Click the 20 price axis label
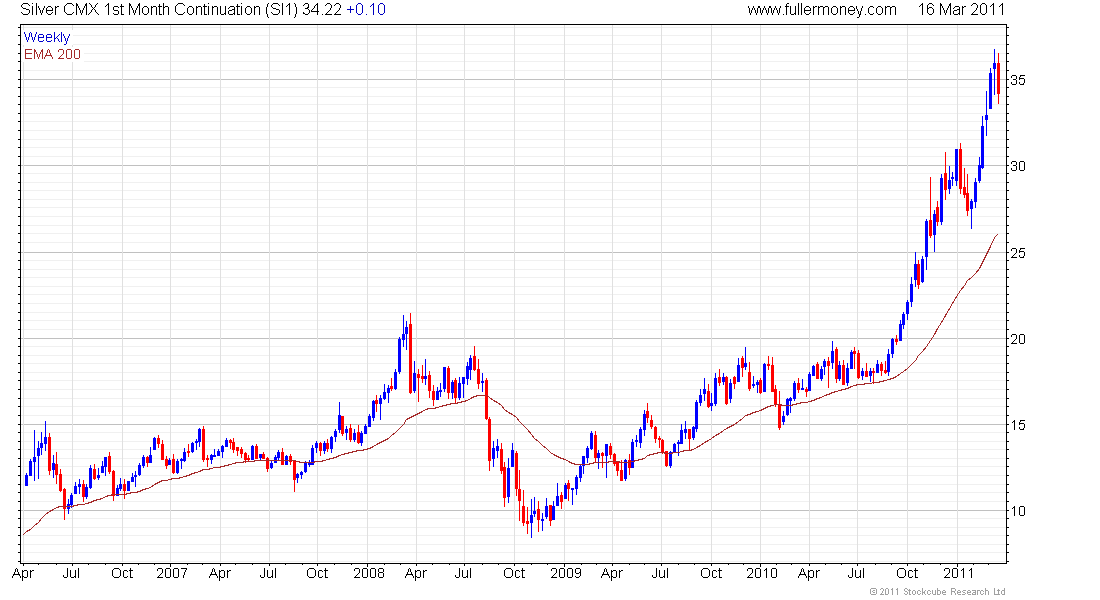Image resolution: width=1100 pixels, height=600 pixels. tap(1017, 339)
